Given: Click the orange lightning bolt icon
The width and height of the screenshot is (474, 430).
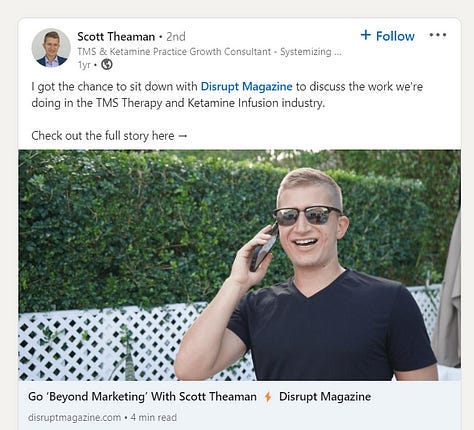Looking at the screenshot, I should tap(268, 397).
